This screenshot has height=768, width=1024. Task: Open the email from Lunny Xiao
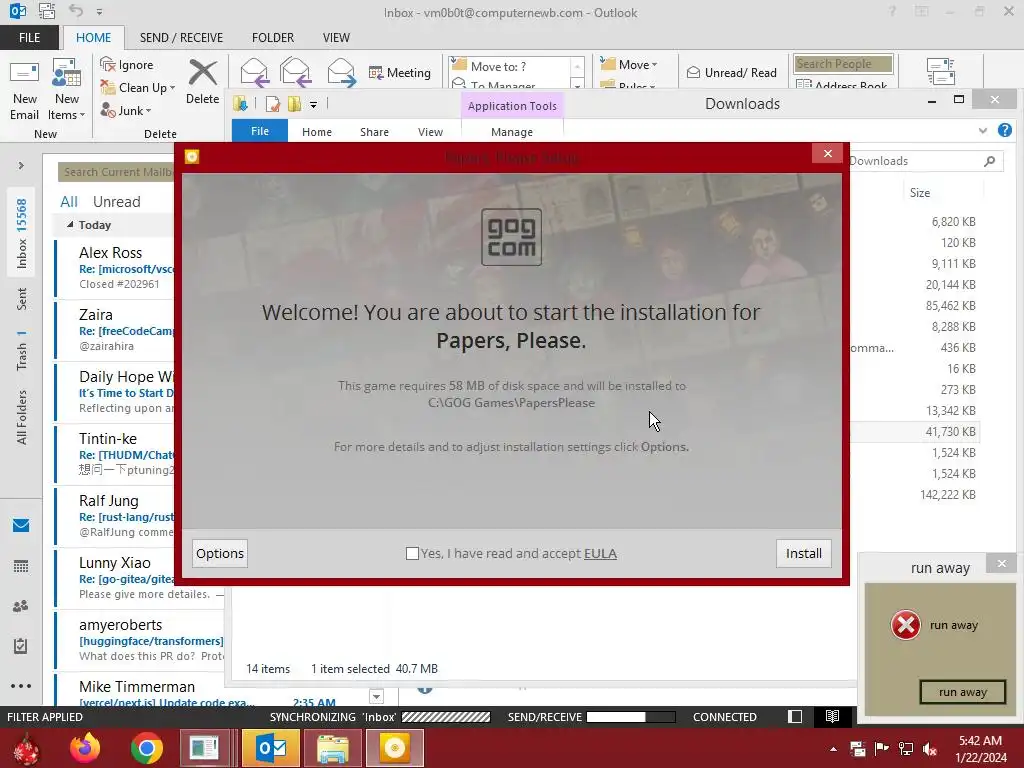[x=115, y=578]
